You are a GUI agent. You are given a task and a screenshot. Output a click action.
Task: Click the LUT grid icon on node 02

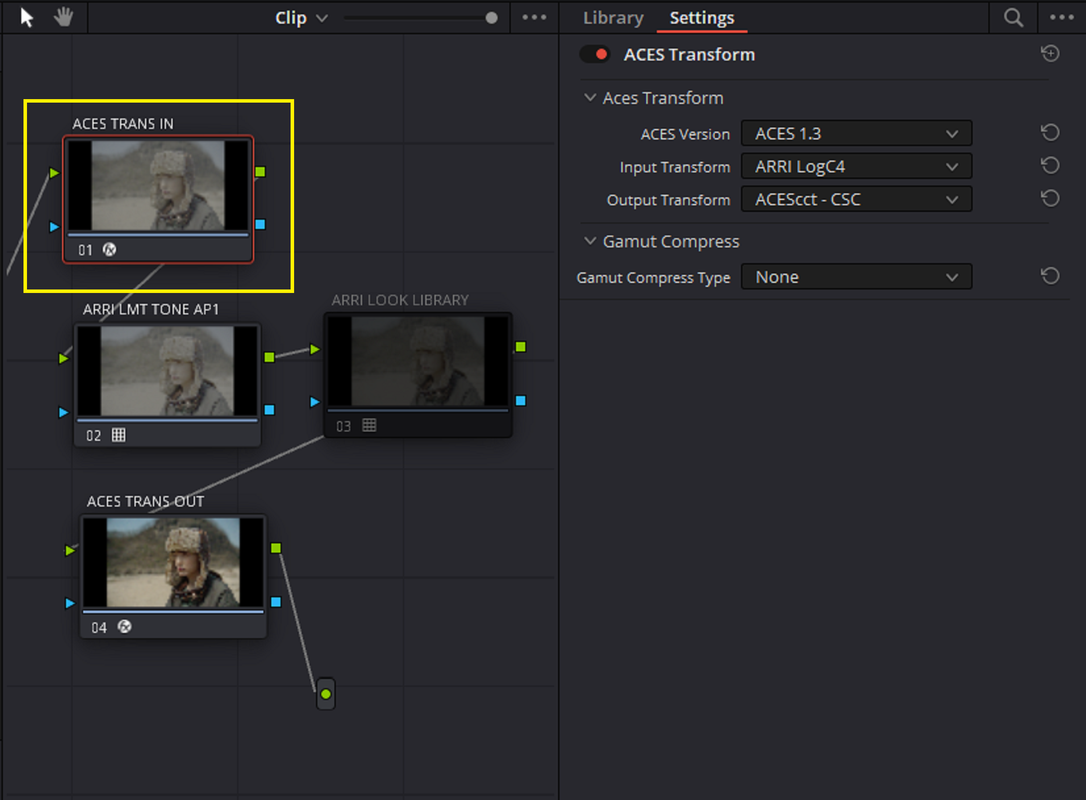[x=118, y=435]
